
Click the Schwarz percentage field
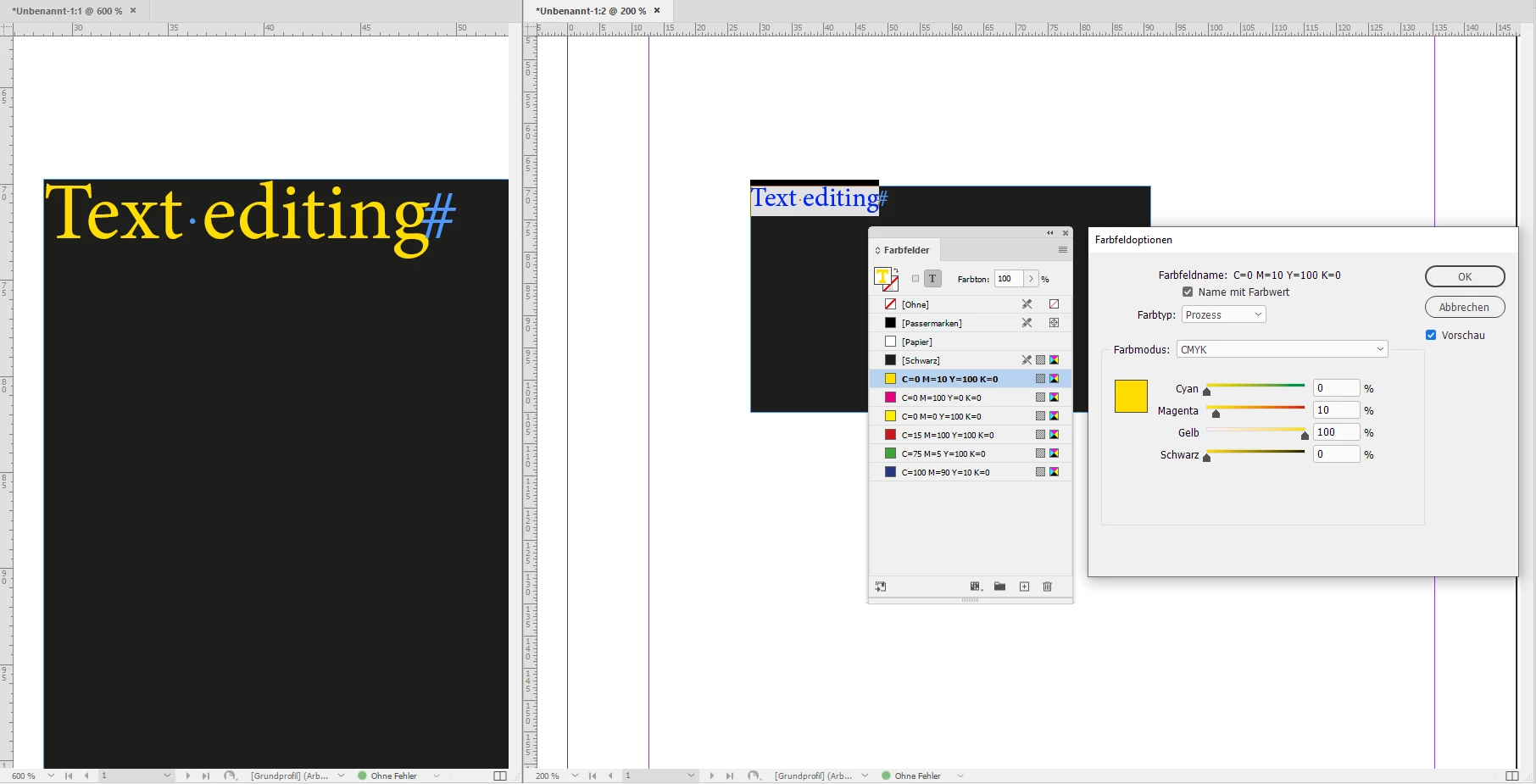pyautogui.click(x=1336, y=454)
